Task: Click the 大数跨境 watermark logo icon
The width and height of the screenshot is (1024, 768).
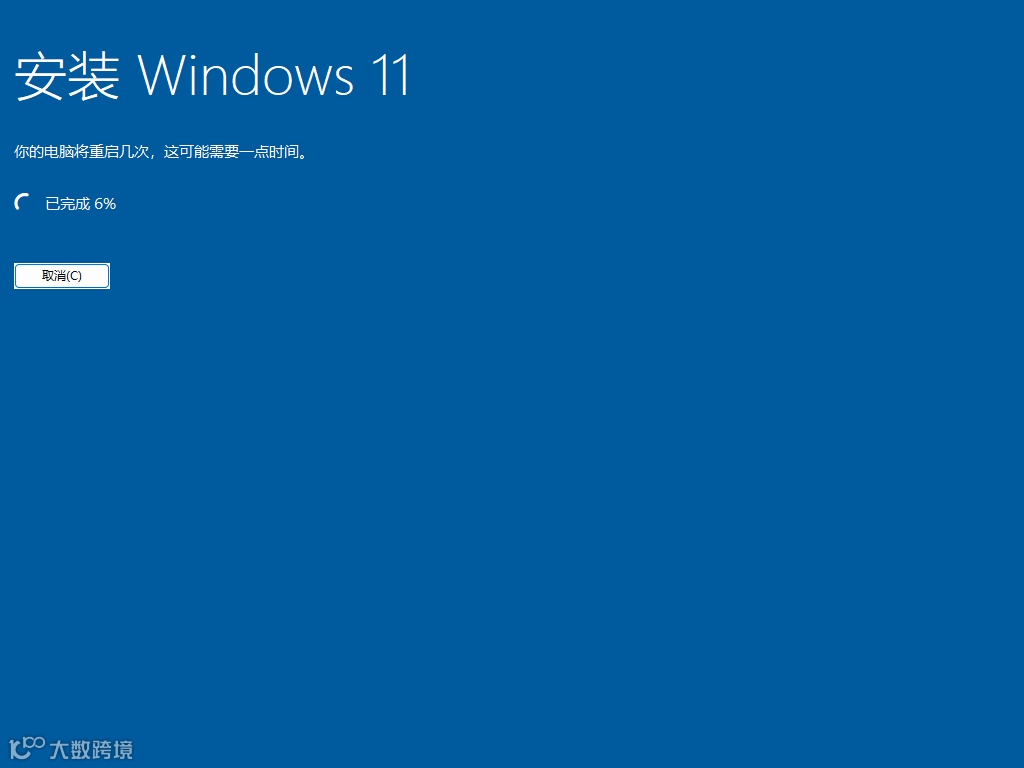Action: click(27, 748)
